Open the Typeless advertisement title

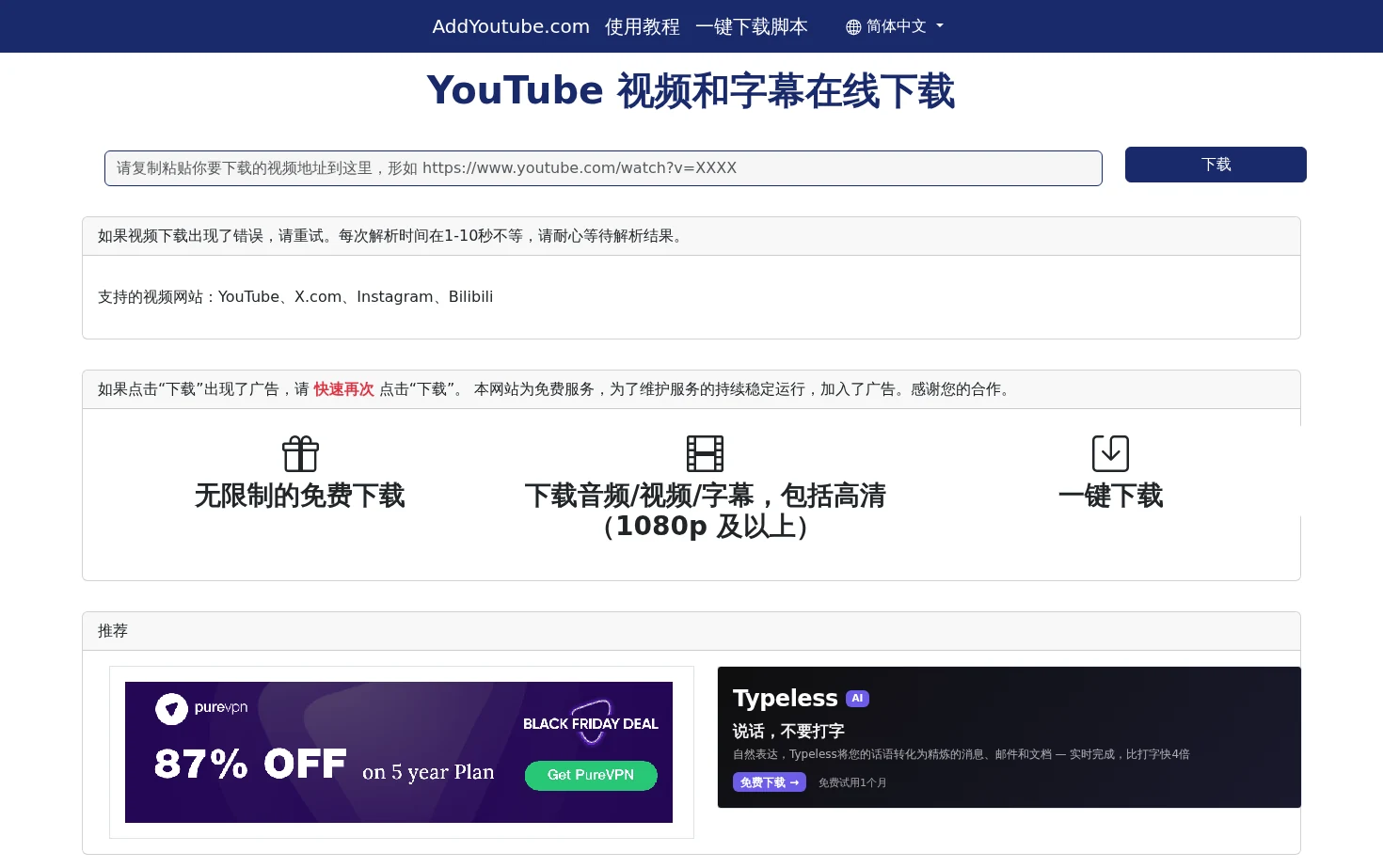tap(786, 698)
